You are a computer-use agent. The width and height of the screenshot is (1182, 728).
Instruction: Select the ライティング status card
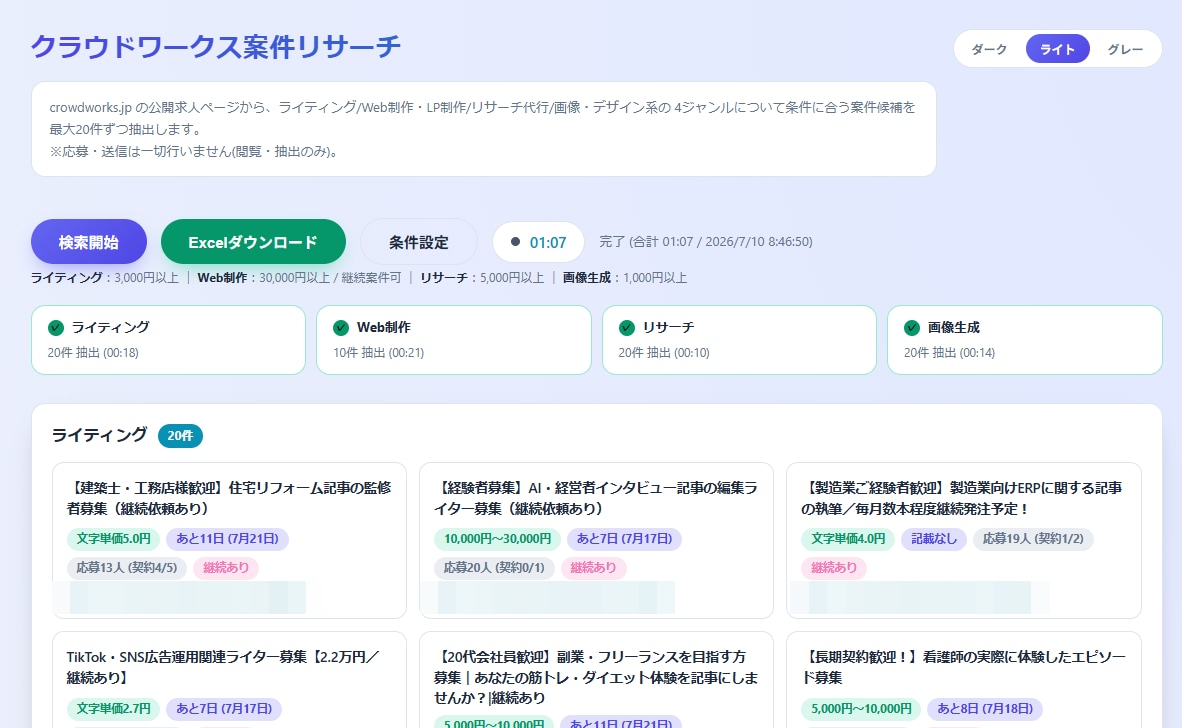[x=168, y=340]
